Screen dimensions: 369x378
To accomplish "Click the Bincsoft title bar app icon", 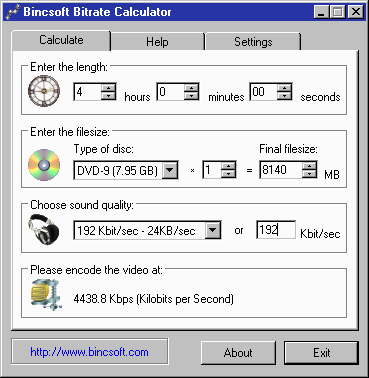I will click(13, 12).
